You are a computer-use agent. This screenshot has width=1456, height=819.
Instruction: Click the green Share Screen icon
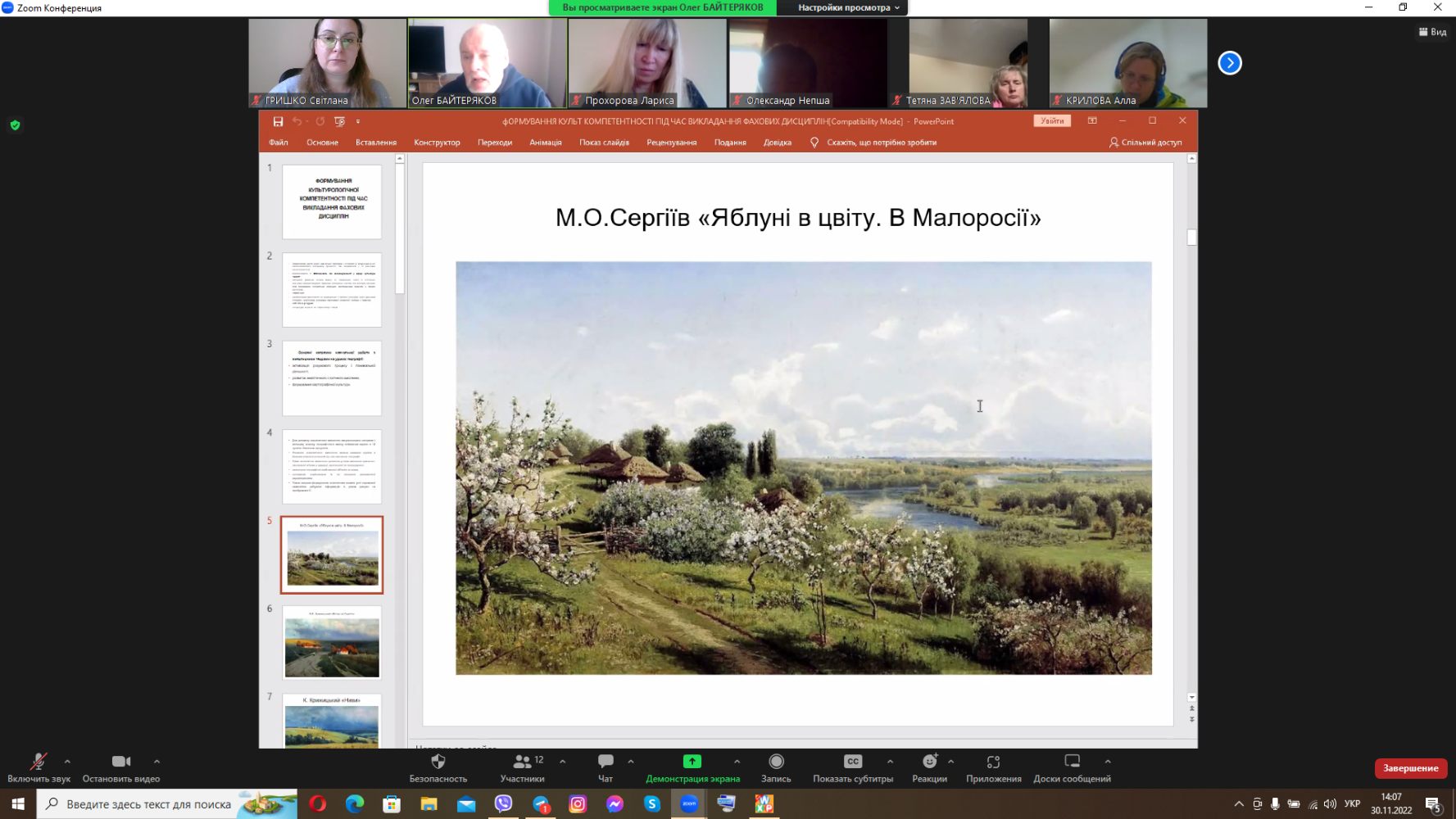[x=692, y=762]
